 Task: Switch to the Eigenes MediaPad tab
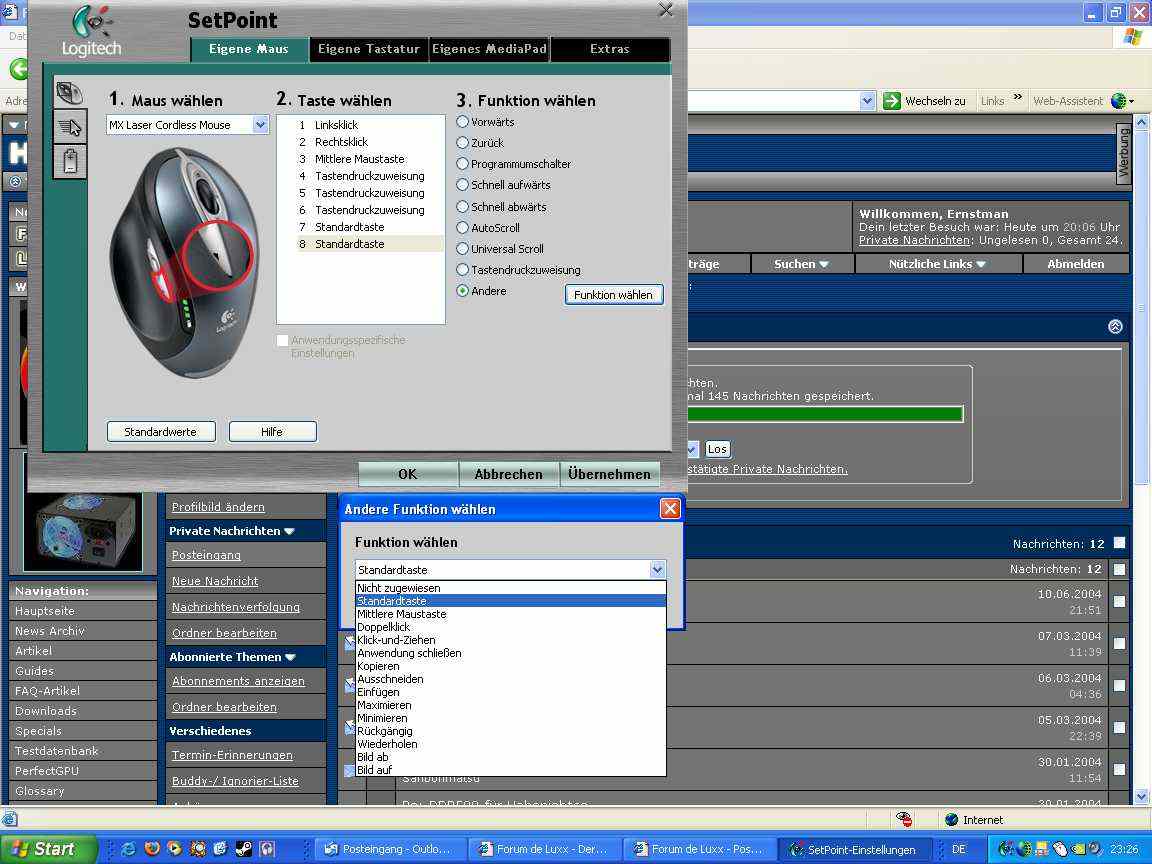[489, 49]
